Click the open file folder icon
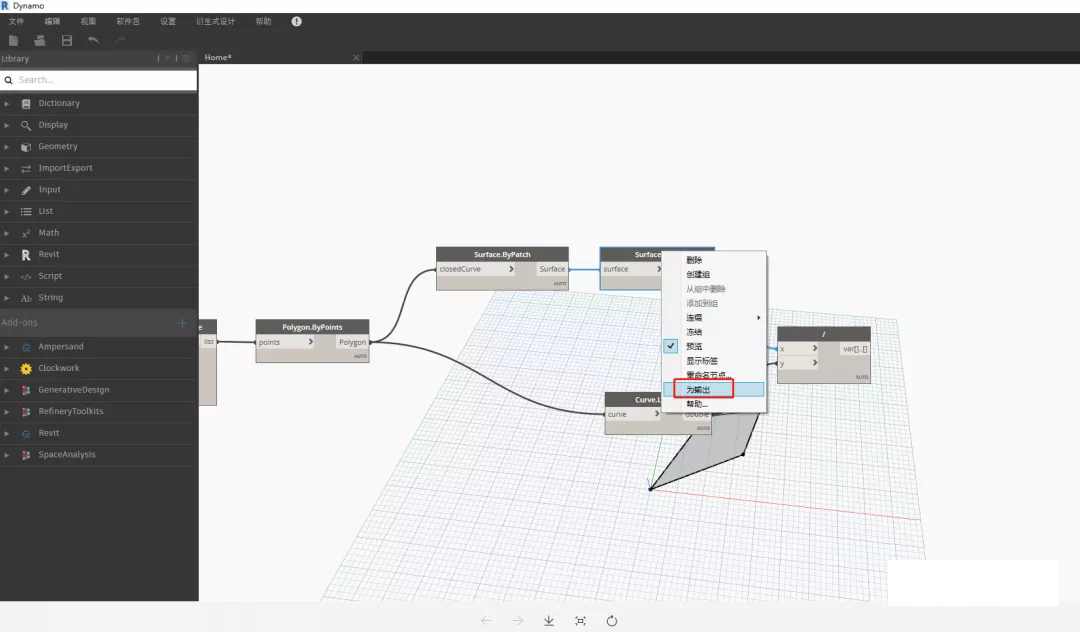Image resolution: width=1080 pixels, height=632 pixels. (x=40, y=41)
